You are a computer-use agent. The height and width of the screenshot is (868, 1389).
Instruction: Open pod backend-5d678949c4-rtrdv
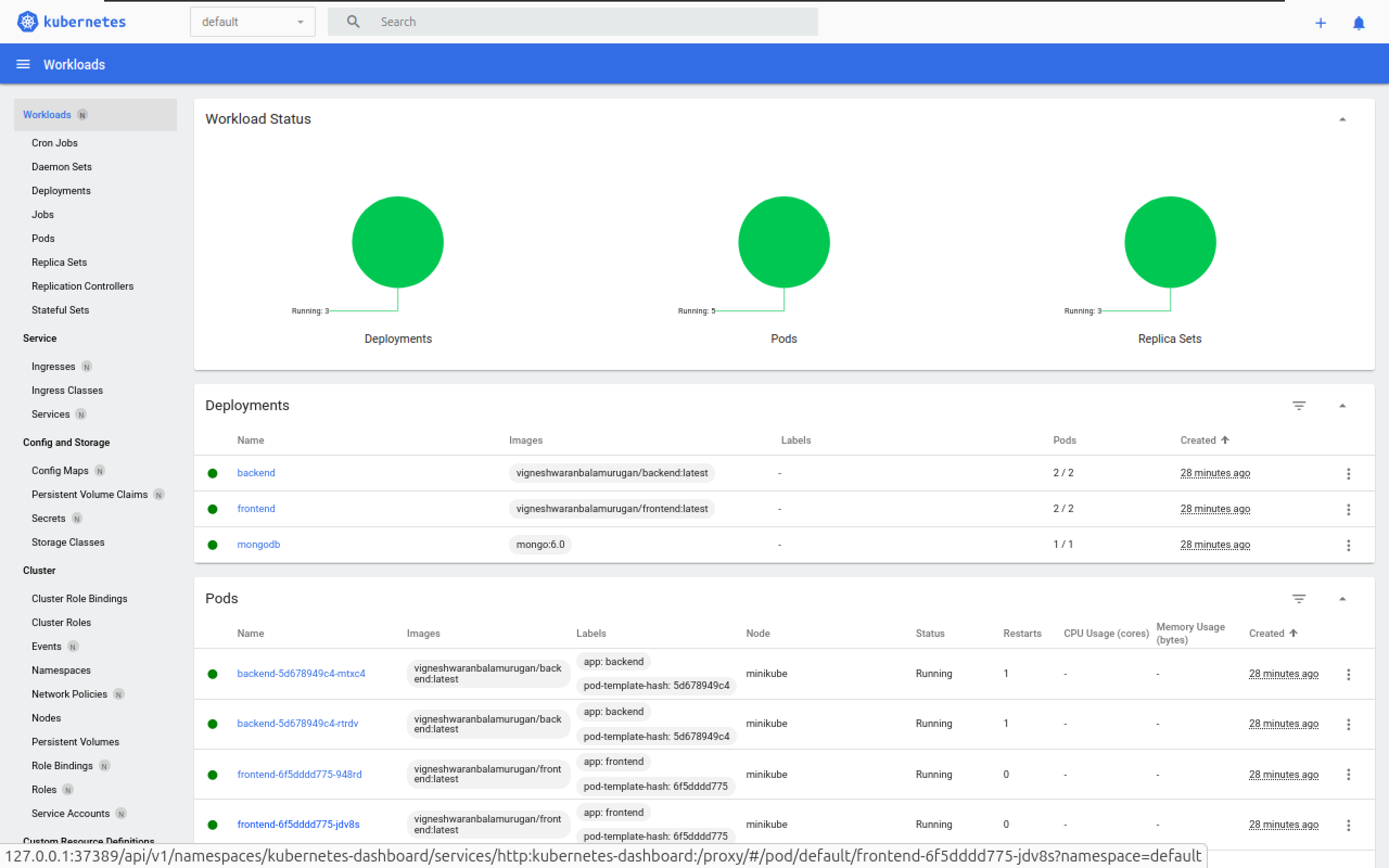[297, 723]
